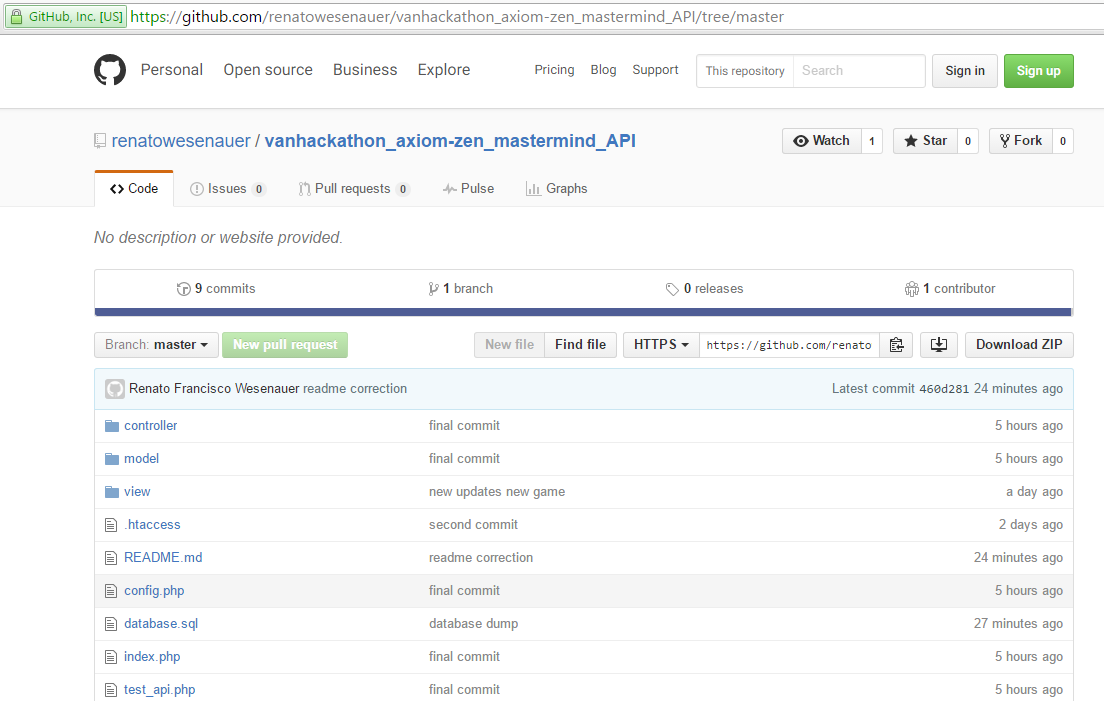Open the Pulse tab
1104x701 pixels.
coord(468,189)
